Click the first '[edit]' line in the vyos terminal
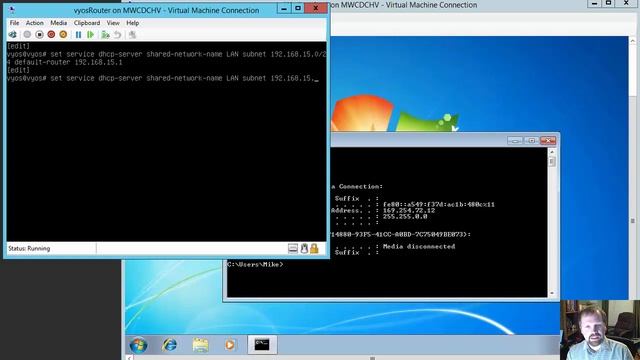This screenshot has width=640, height=360. pyautogui.click(x=18, y=46)
